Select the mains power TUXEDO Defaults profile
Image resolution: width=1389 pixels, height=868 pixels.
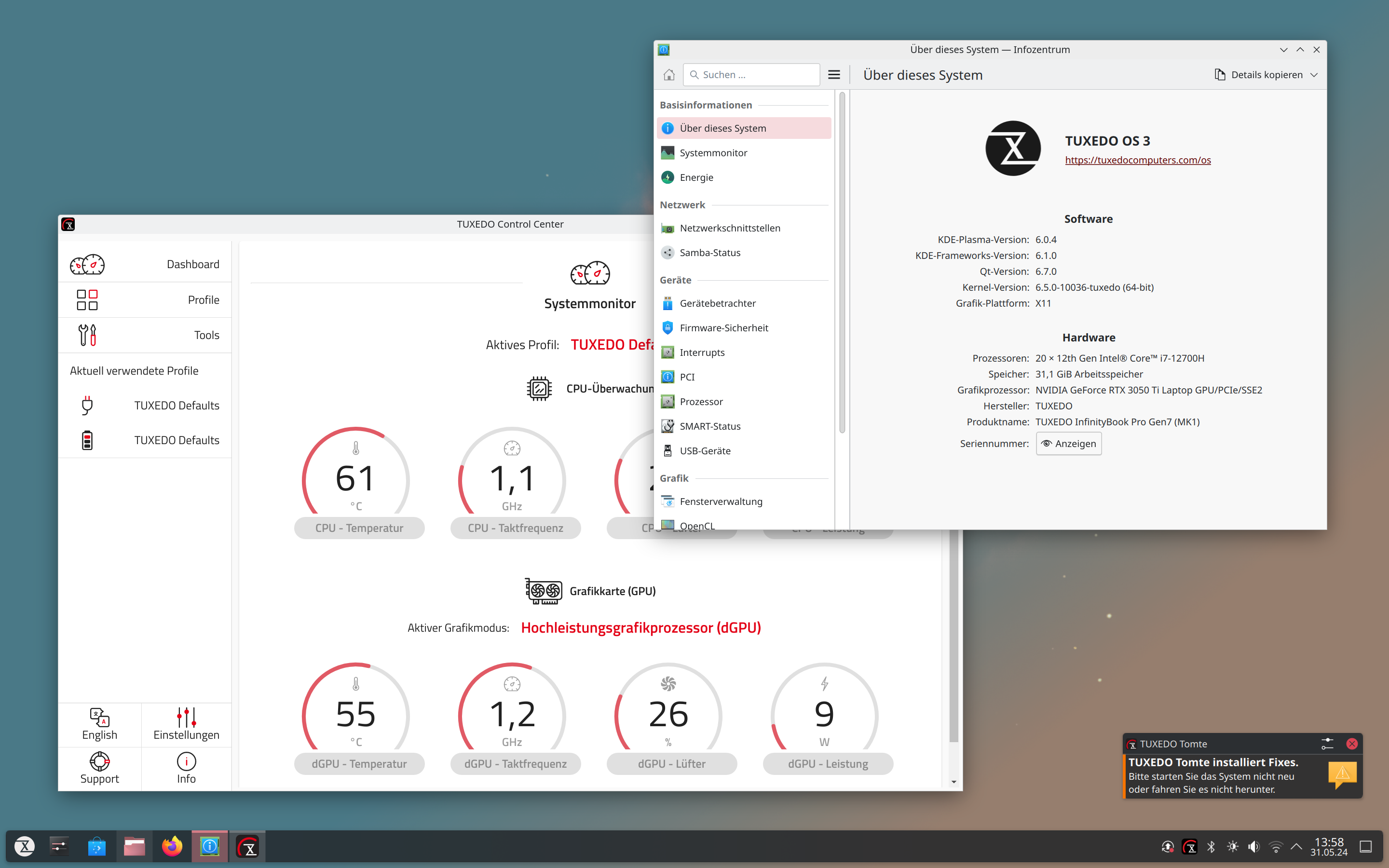pos(145,405)
